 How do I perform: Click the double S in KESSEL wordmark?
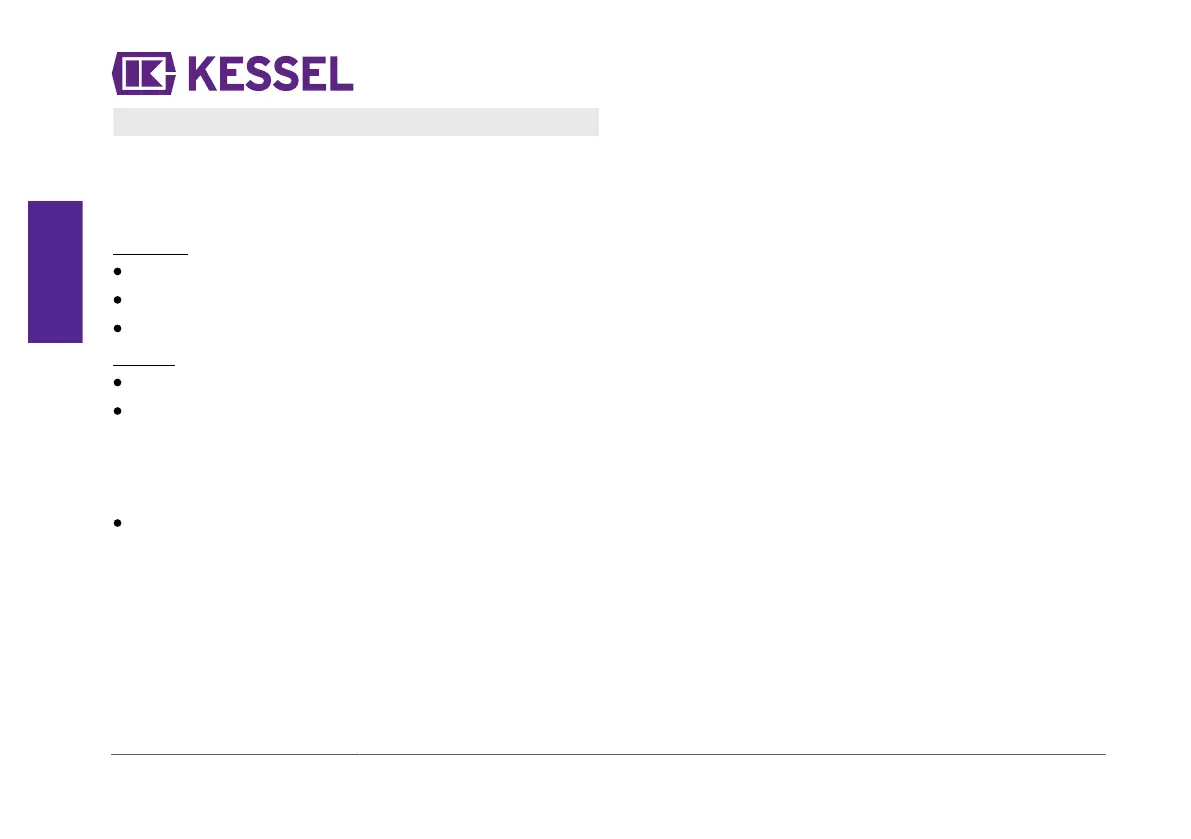point(275,74)
